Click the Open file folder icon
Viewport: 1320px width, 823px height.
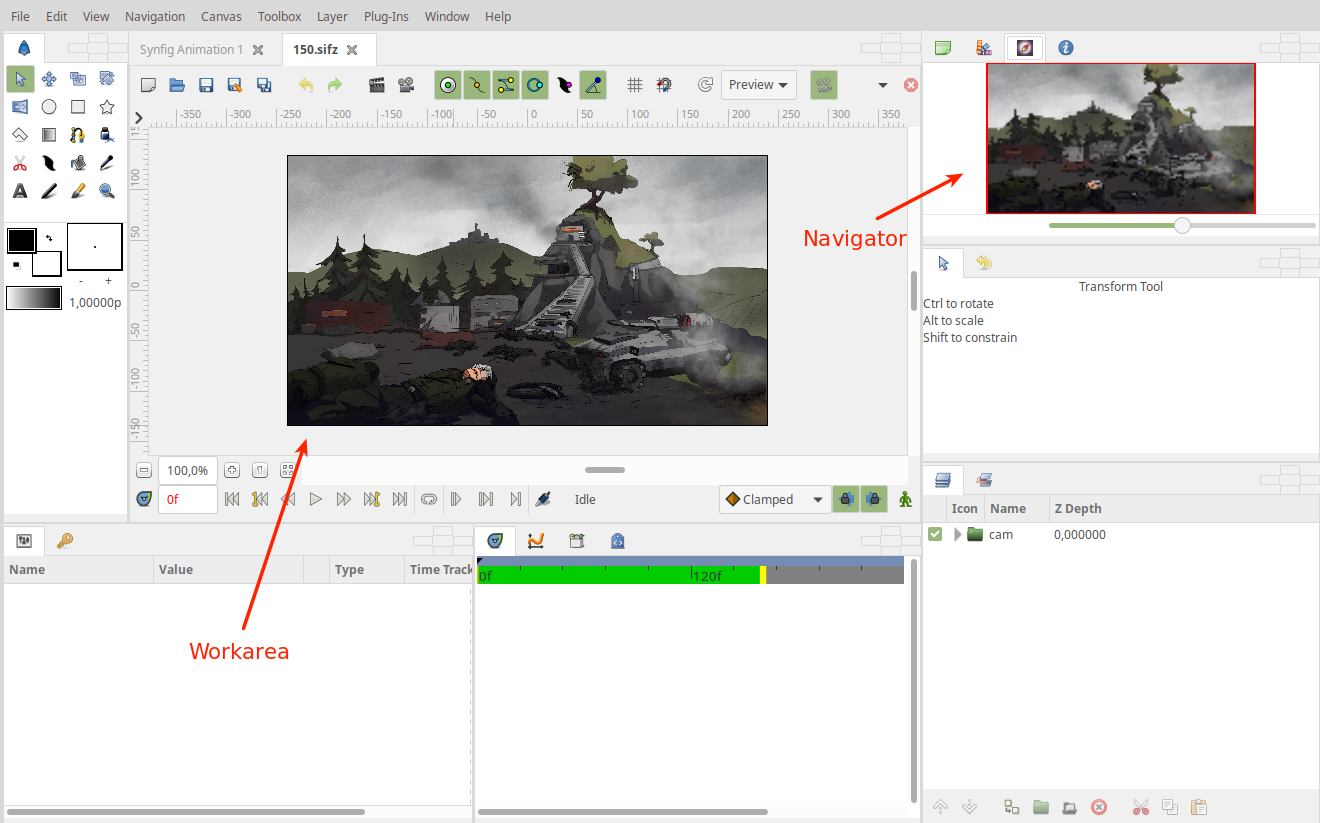coord(177,85)
